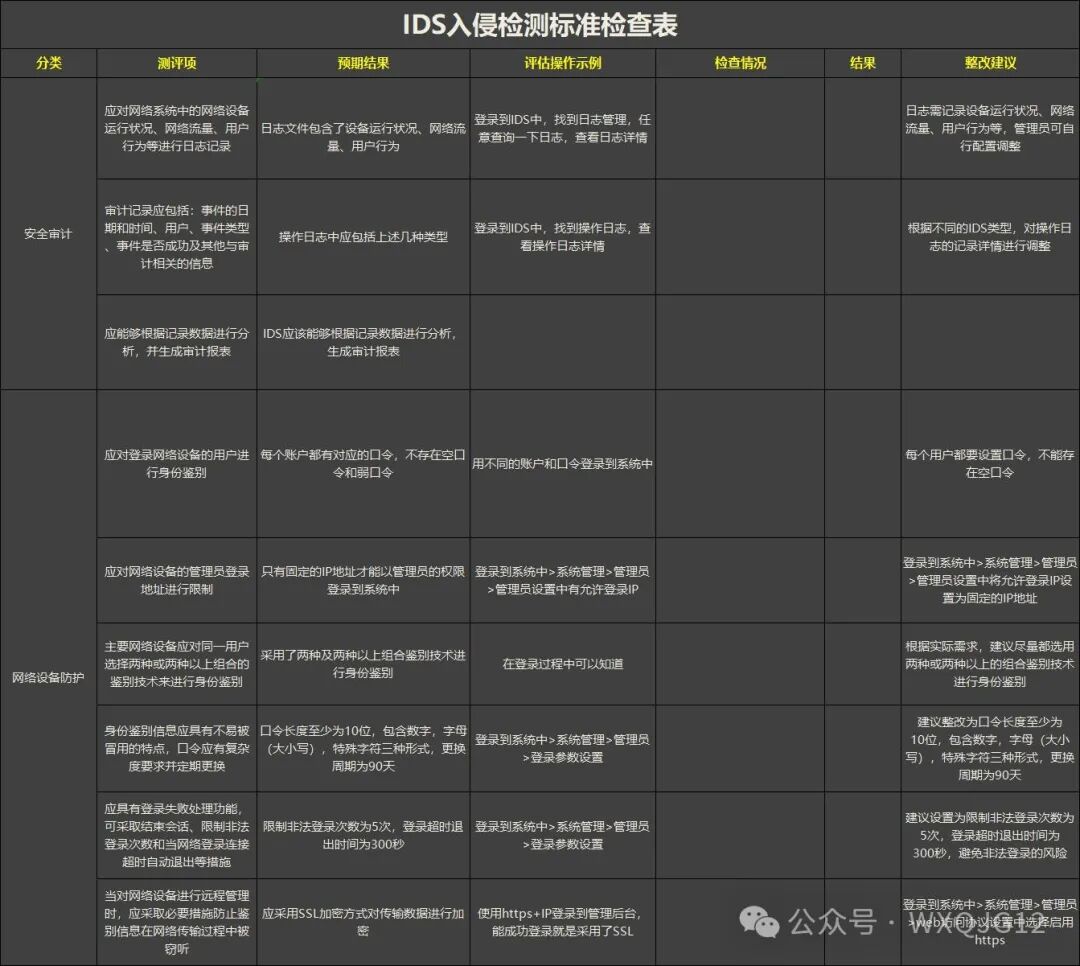This screenshot has width=1080, height=966.
Task: Click the "安全审计" category cell
Action: (x=48, y=234)
